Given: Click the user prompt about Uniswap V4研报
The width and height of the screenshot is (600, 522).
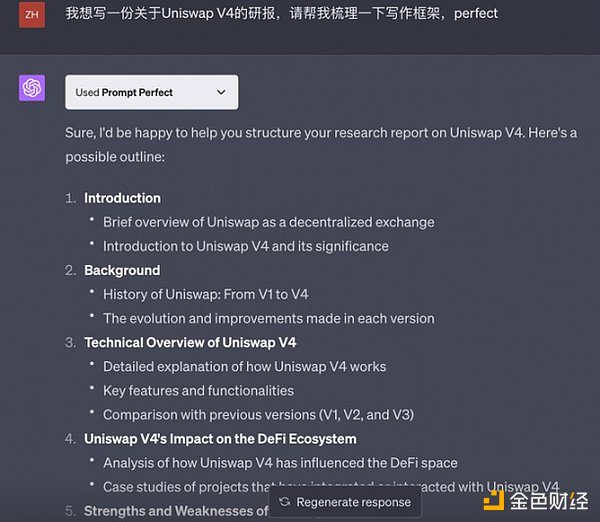Looking at the screenshot, I should click(282, 14).
